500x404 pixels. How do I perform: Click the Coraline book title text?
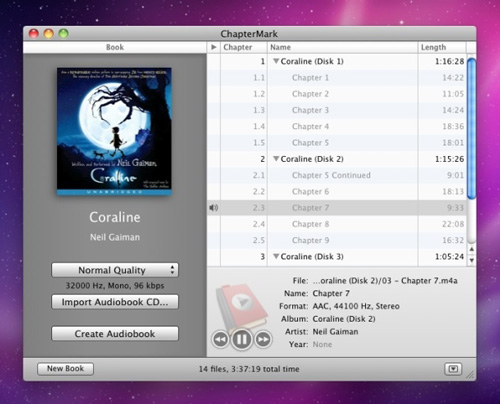tap(115, 217)
